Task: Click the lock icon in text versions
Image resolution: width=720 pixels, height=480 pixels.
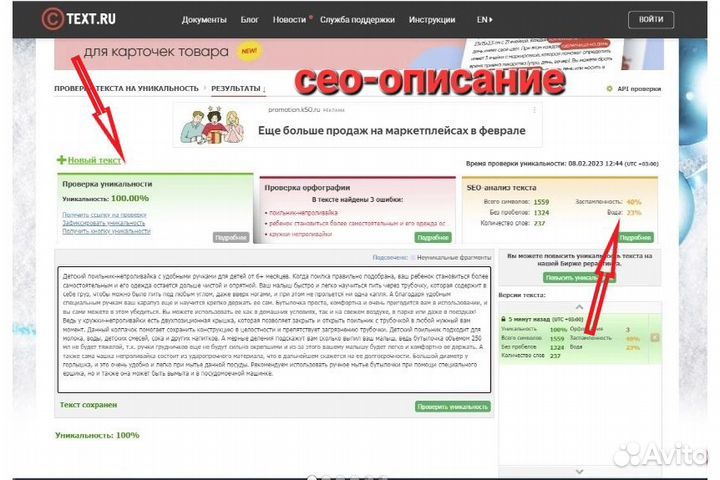Action: click(x=503, y=318)
